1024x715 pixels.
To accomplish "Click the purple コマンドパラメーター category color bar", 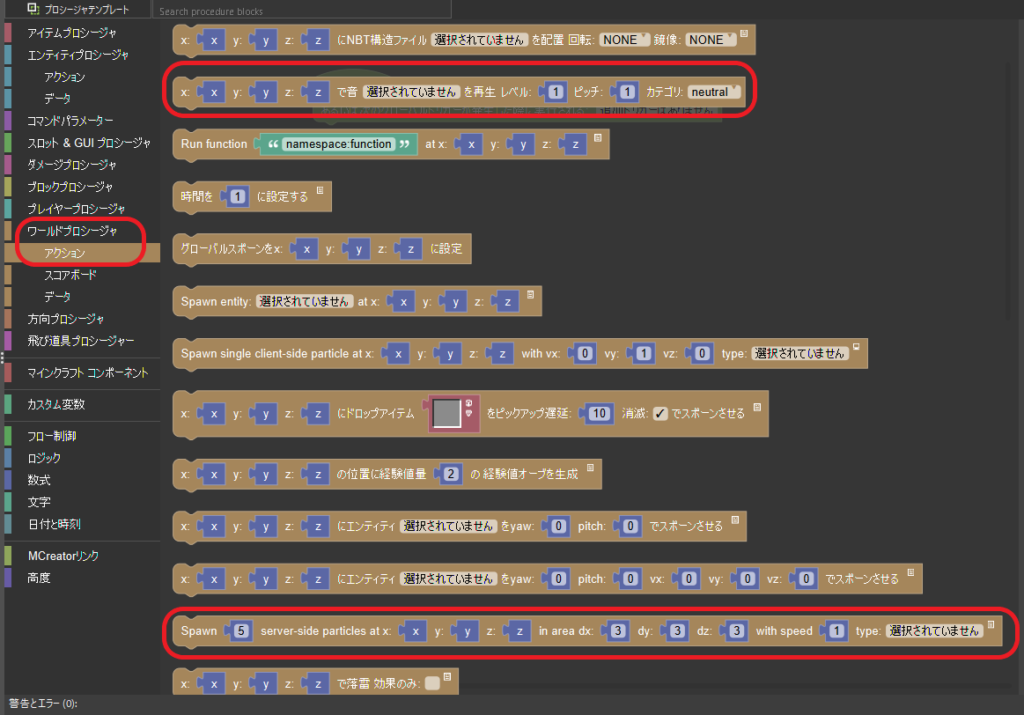I will (8, 121).
